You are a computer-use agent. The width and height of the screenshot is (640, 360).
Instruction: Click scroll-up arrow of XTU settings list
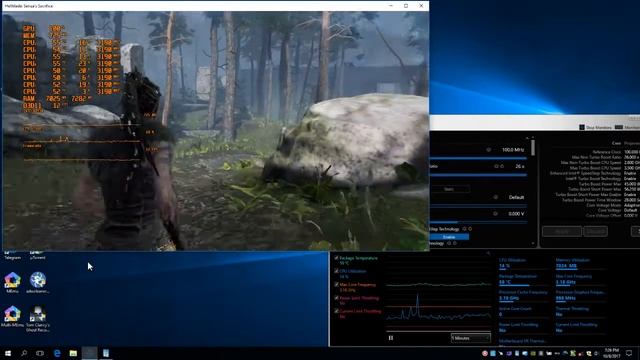point(532,138)
